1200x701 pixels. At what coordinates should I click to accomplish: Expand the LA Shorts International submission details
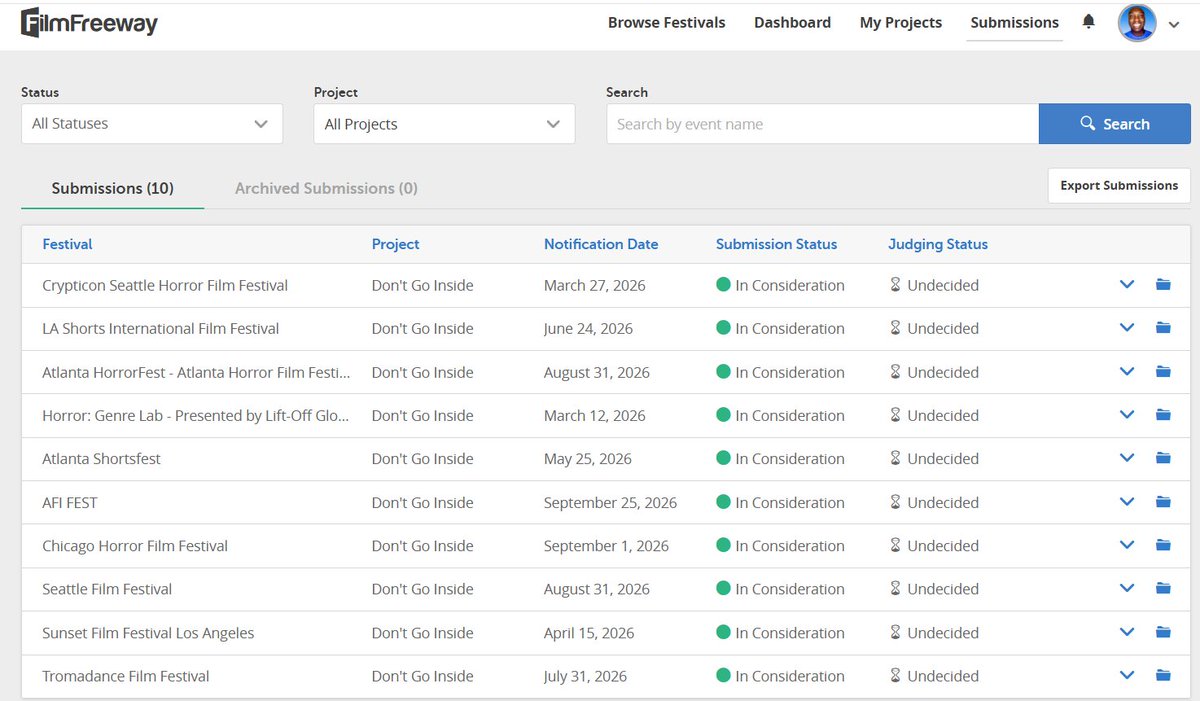[1127, 328]
